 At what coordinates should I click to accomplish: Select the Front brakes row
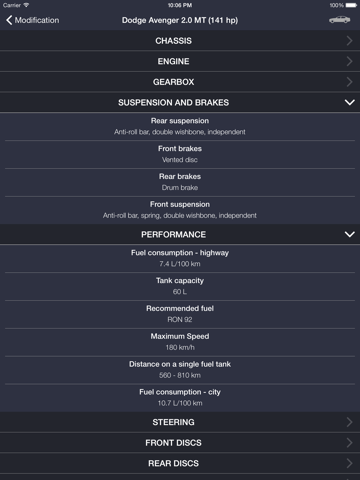(x=180, y=154)
